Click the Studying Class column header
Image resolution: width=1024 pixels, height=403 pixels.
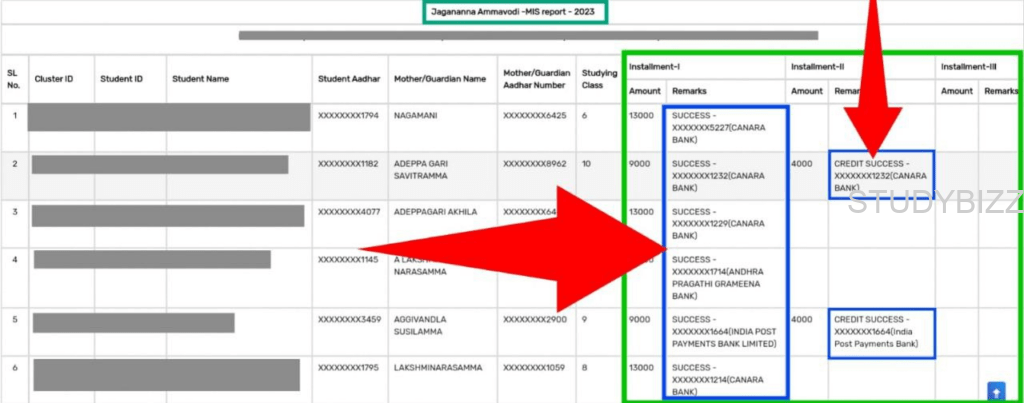pos(600,78)
